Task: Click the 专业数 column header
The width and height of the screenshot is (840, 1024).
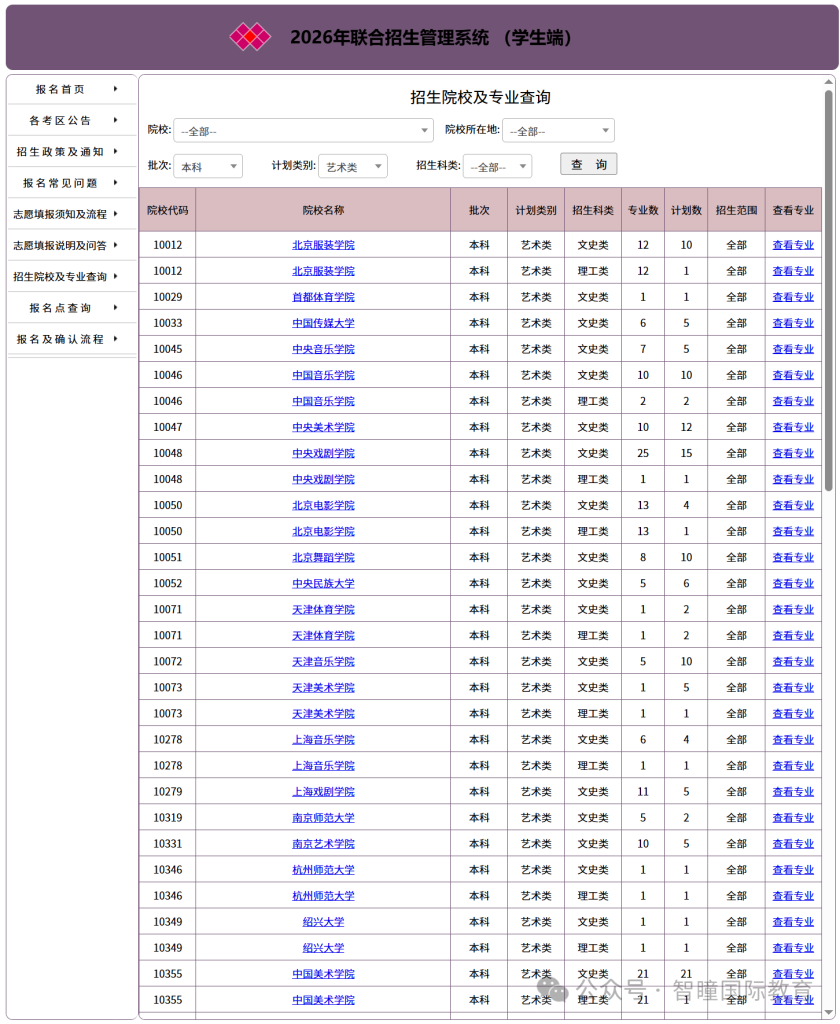Action: [x=643, y=210]
